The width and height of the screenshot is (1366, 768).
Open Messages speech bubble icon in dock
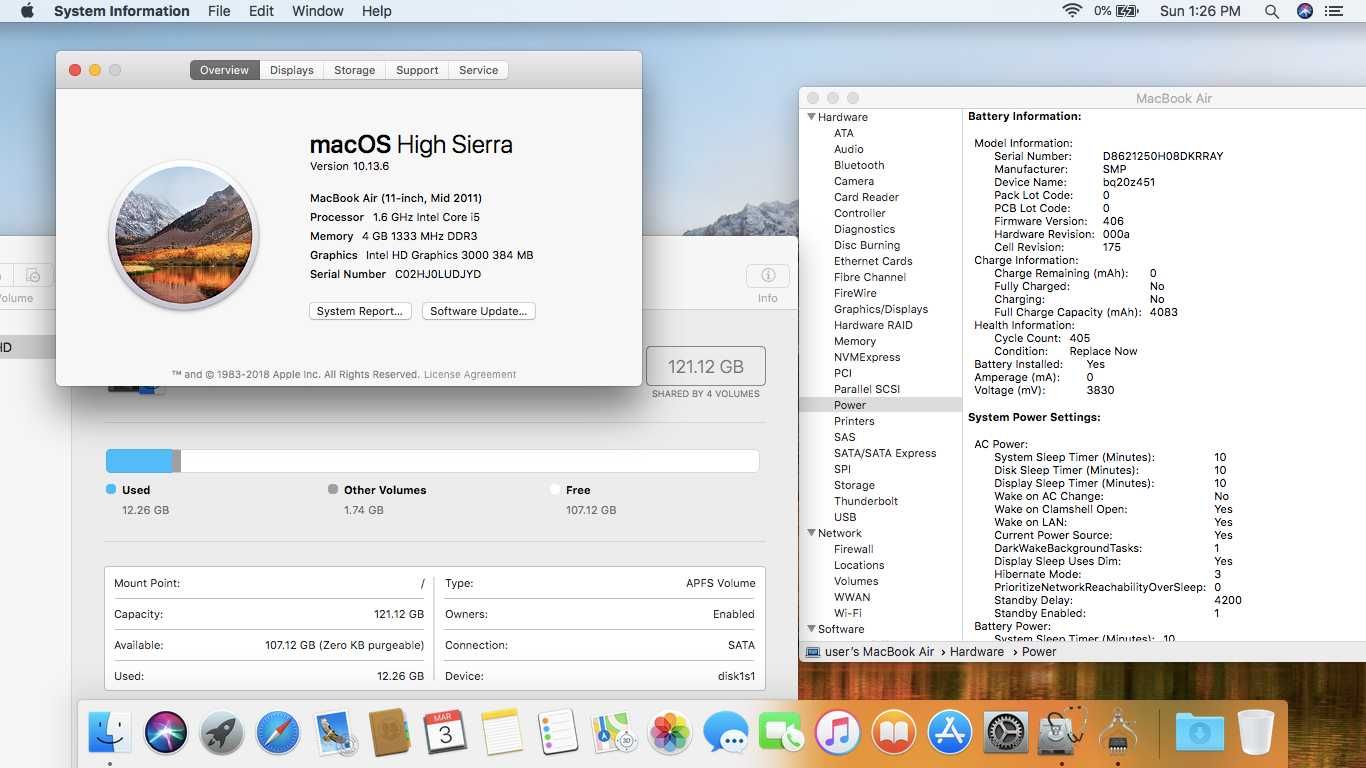pyautogui.click(x=726, y=733)
